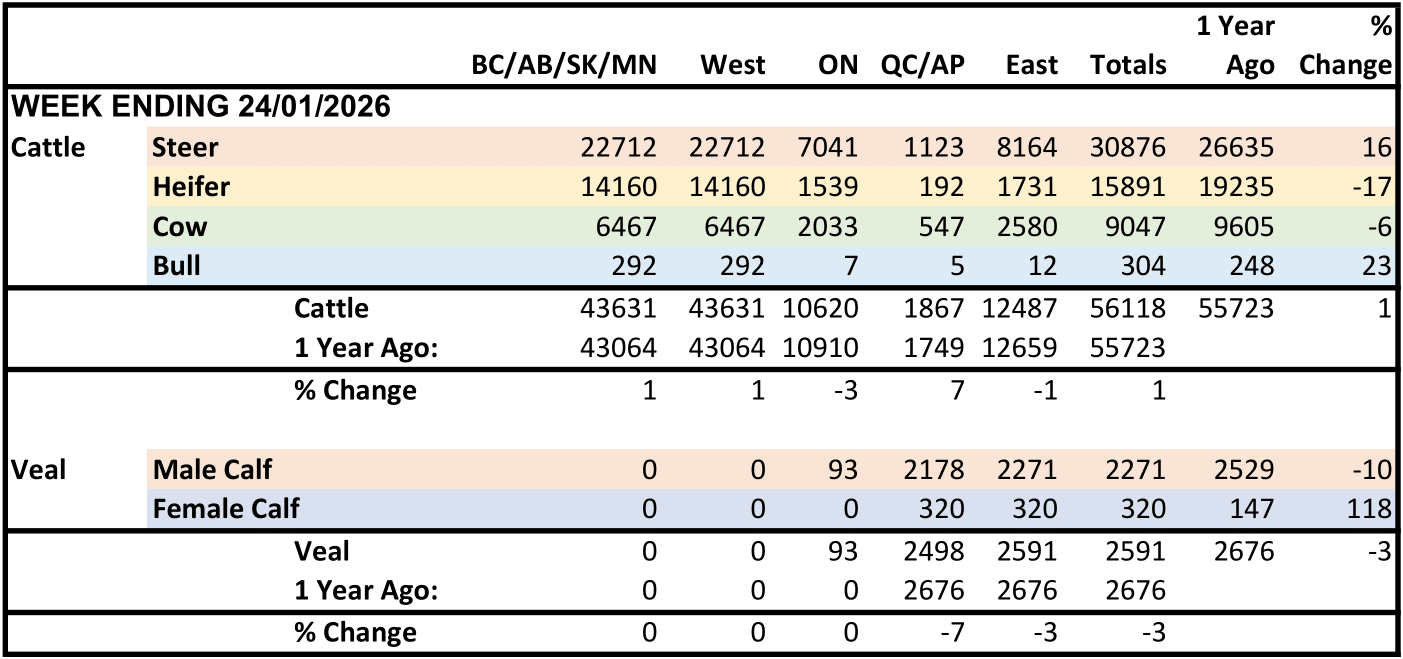Select the Bull row label
The height and width of the screenshot is (659, 1403).
click(x=177, y=266)
